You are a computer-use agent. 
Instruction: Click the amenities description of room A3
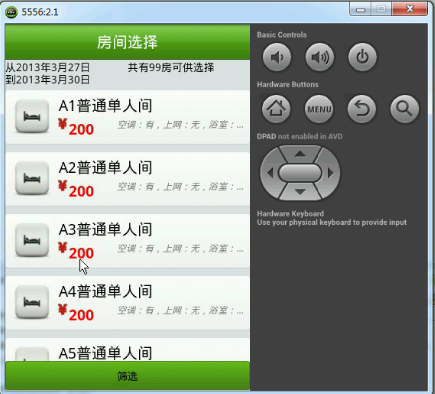[x=180, y=249]
